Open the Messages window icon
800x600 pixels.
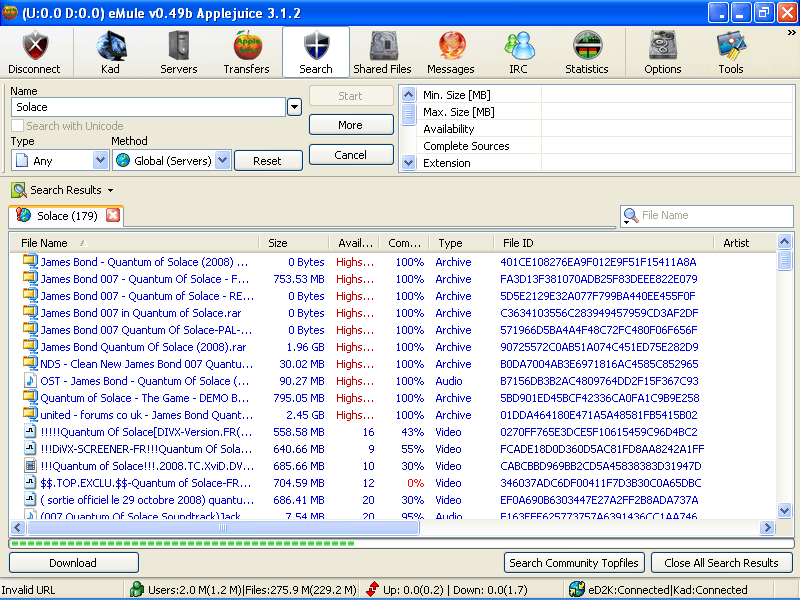(452, 46)
